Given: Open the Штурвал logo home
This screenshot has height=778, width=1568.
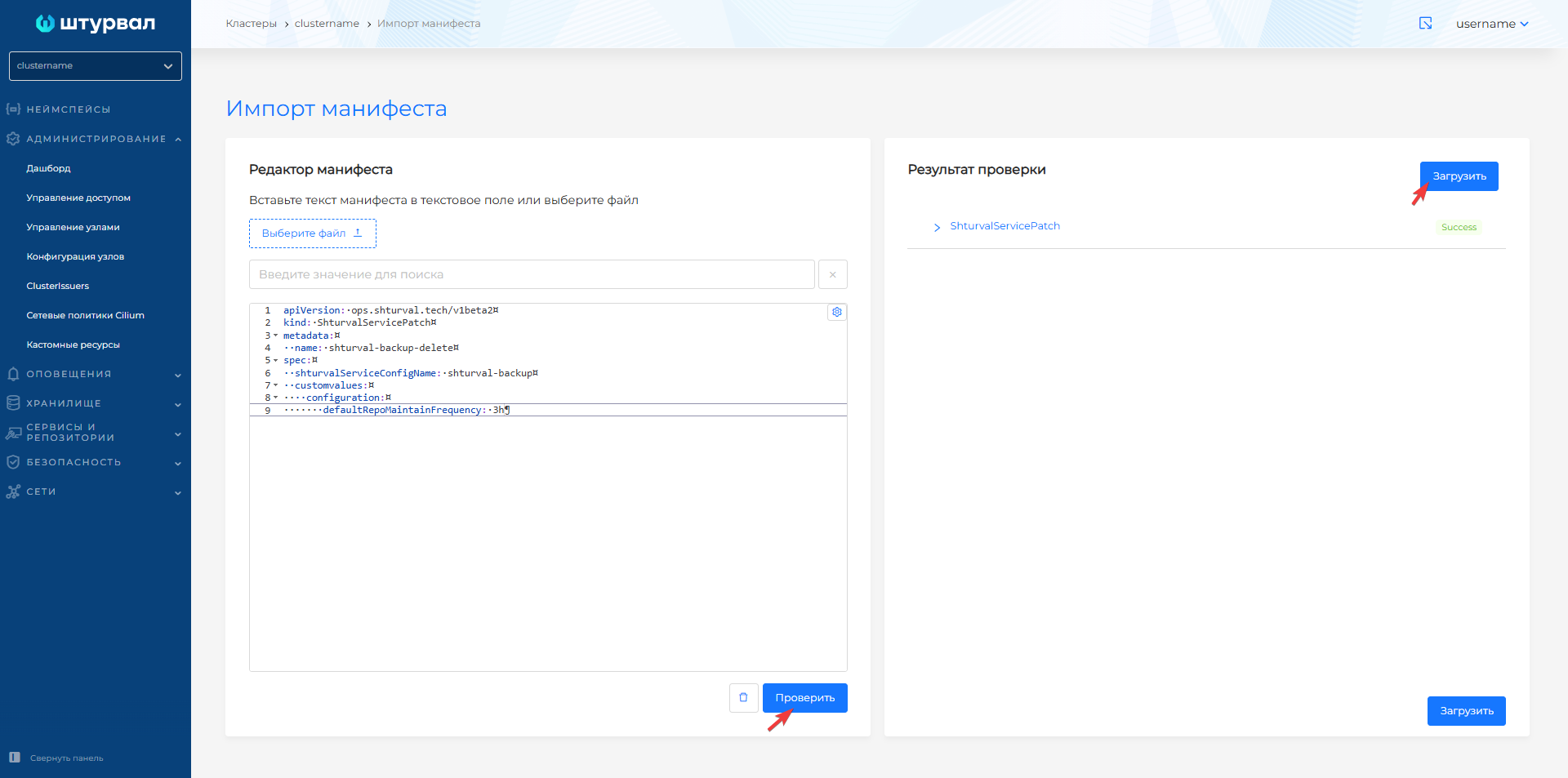Looking at the screenshot, I should (96, 24).
